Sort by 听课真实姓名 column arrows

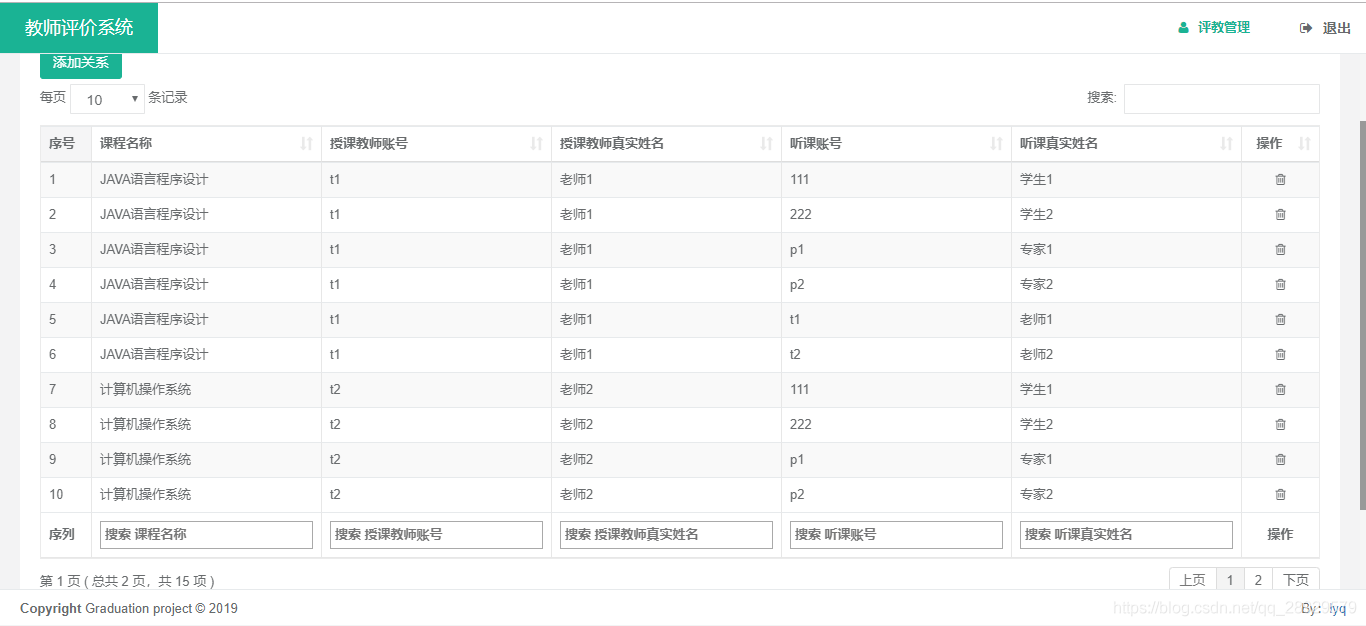(x=1226, y=144)
